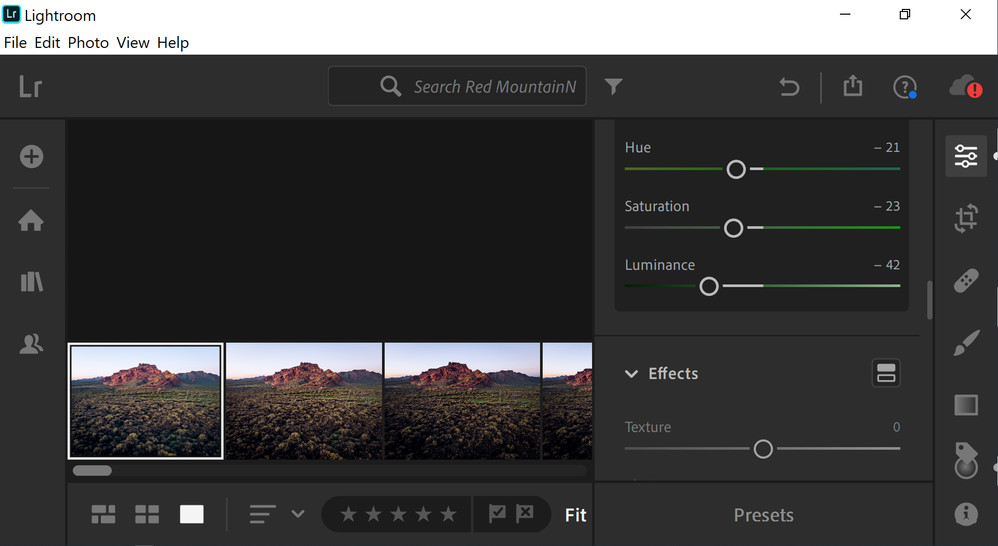Open the View menu
Viewport: 998px width, 546px height.
pyautogui.click(x=132, y=43)
